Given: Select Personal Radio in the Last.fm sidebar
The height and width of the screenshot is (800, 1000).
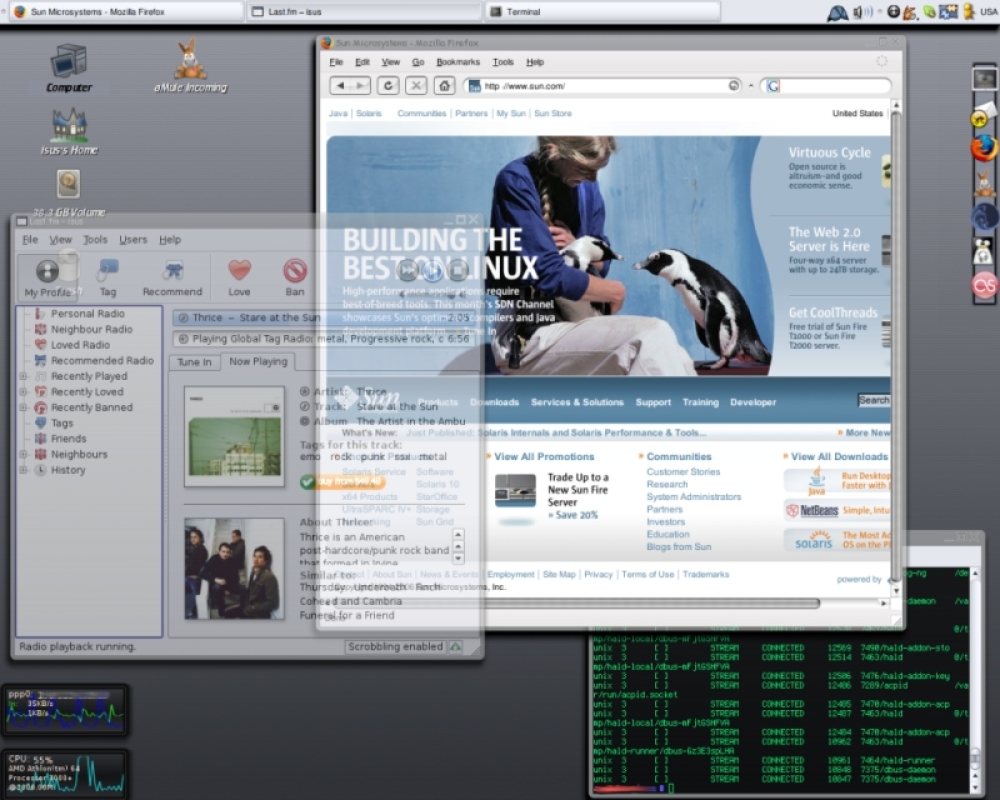Looking at the screenshot, I should [87, 313].
